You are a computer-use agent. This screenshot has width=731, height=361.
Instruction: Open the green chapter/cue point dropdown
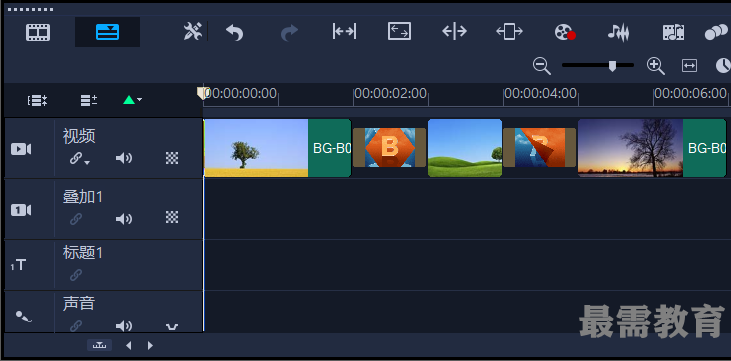[132, 100]
